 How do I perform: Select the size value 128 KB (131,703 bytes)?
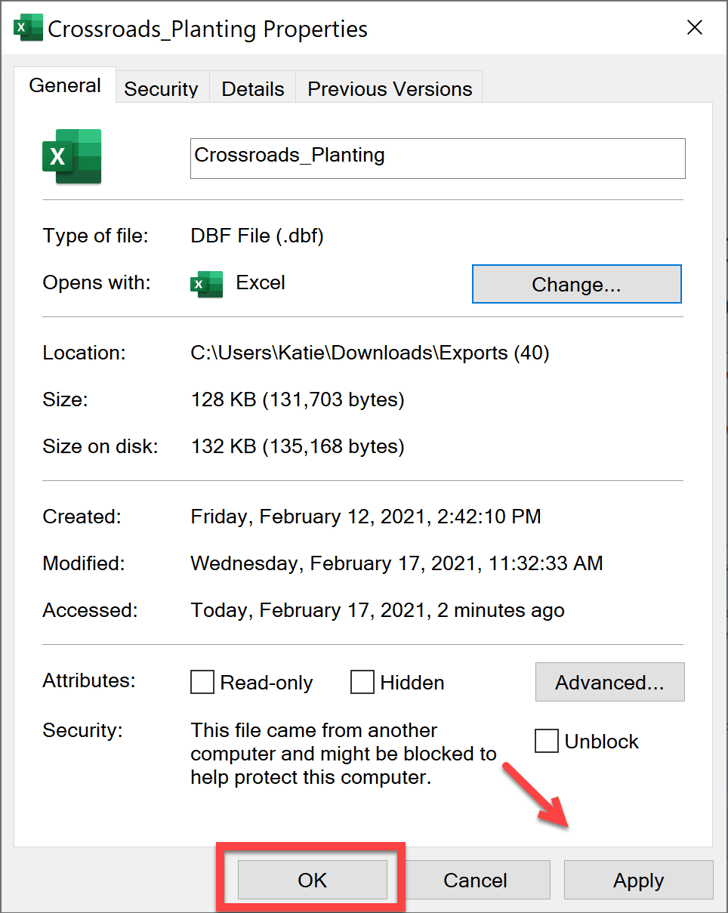coord(298,399)
